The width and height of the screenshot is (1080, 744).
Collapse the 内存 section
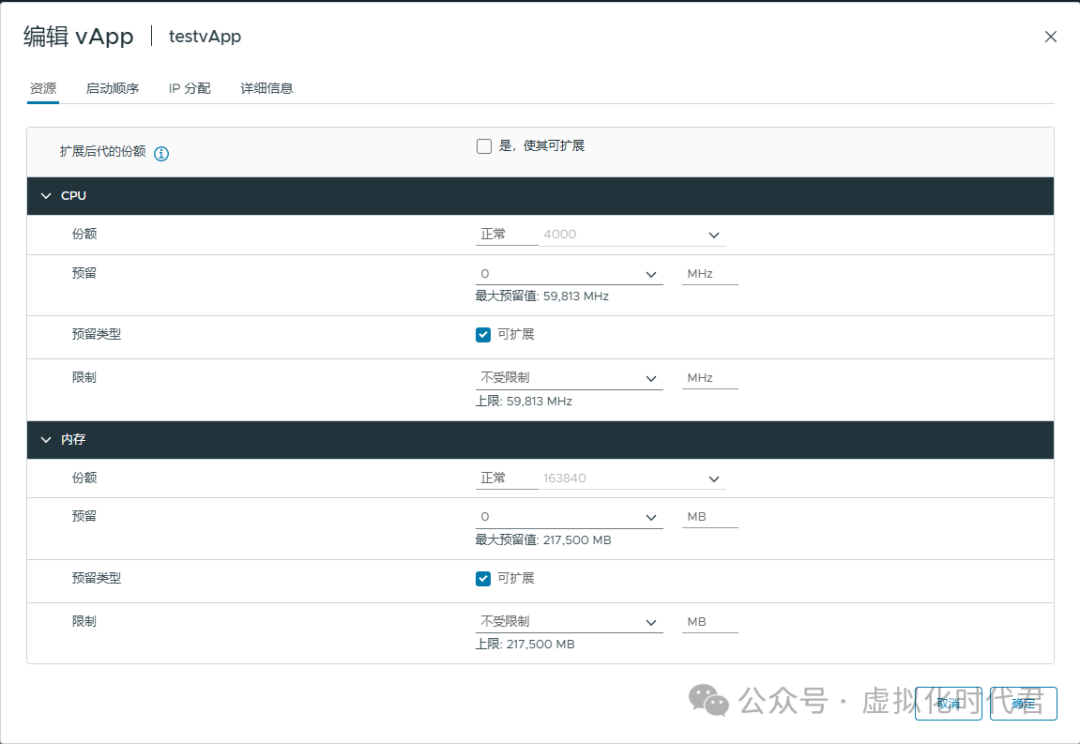point(46,440)
